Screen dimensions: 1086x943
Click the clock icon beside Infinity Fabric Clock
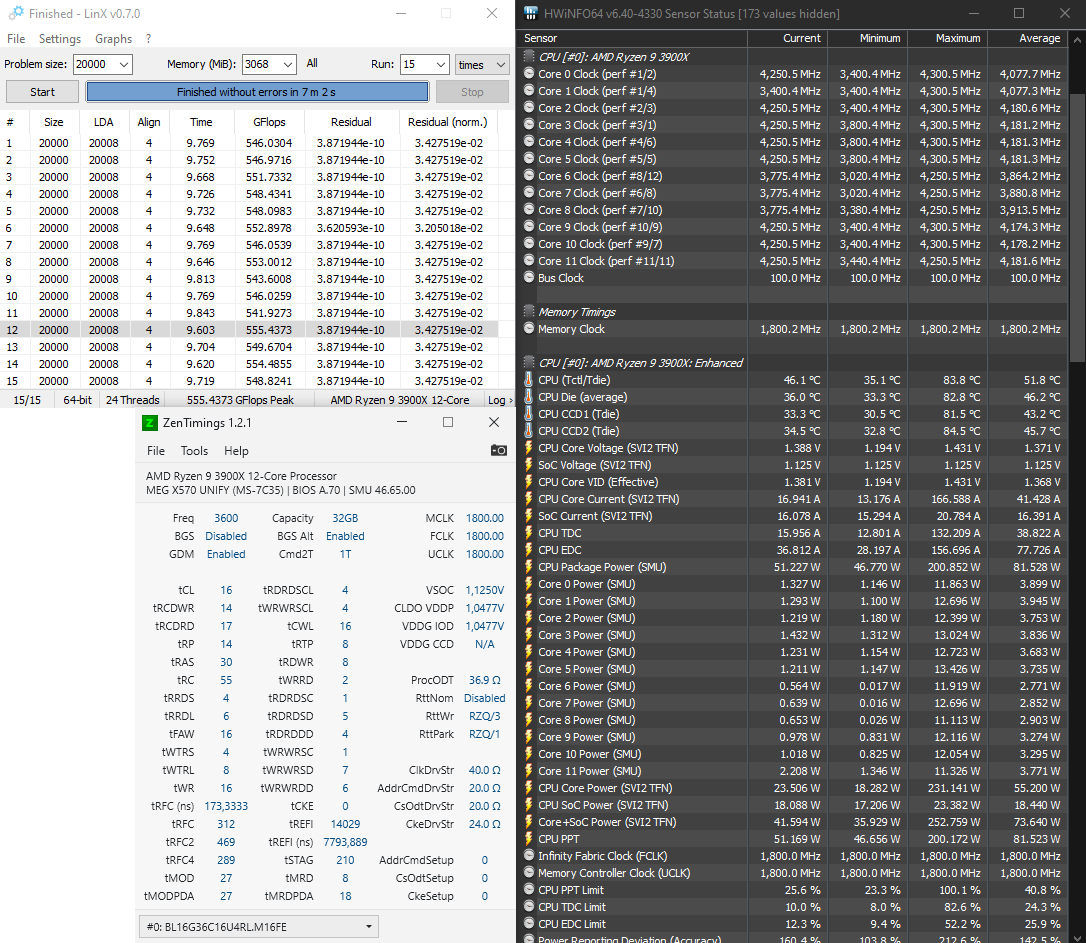[x=529, y=856]
